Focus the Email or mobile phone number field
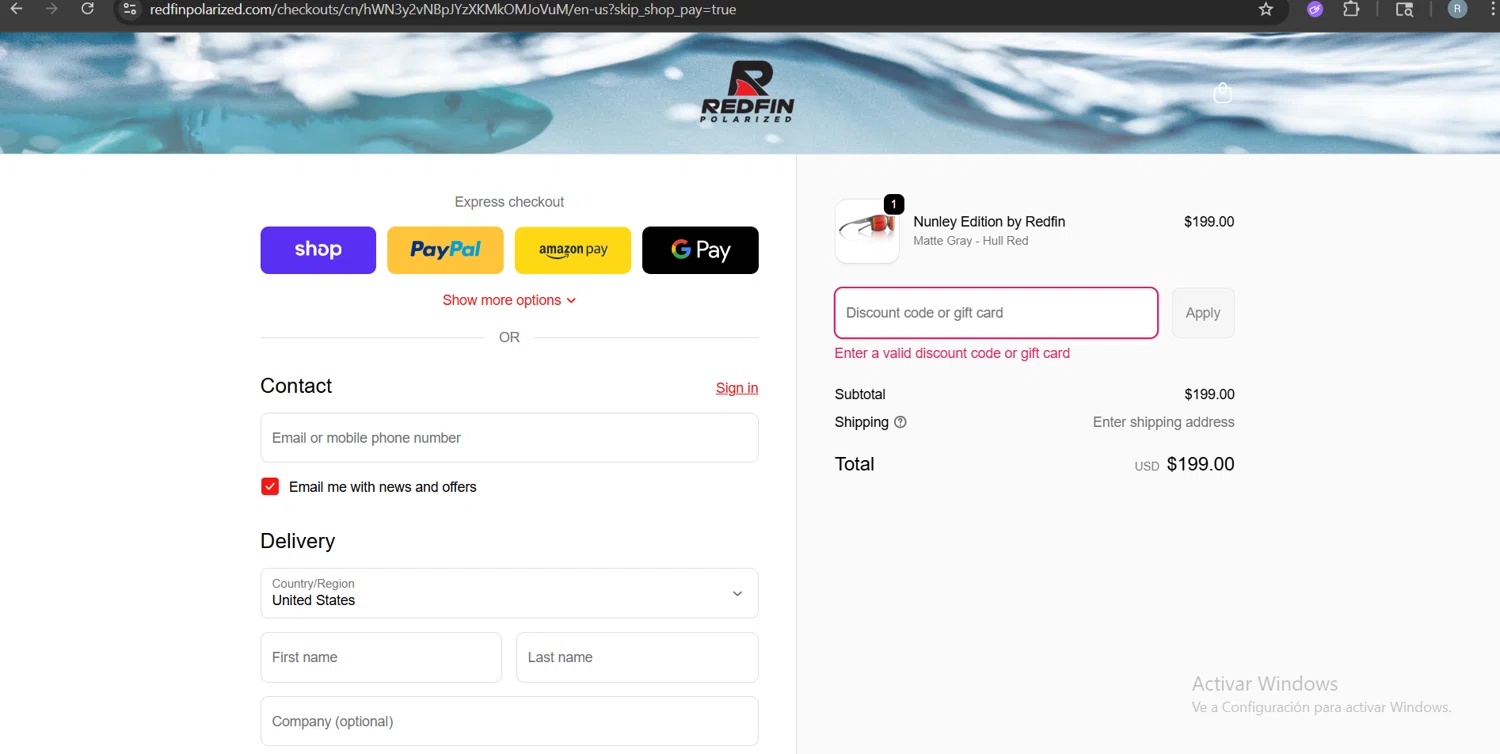This screenshot has height=754, width=1500. click(x=509, y=438)
